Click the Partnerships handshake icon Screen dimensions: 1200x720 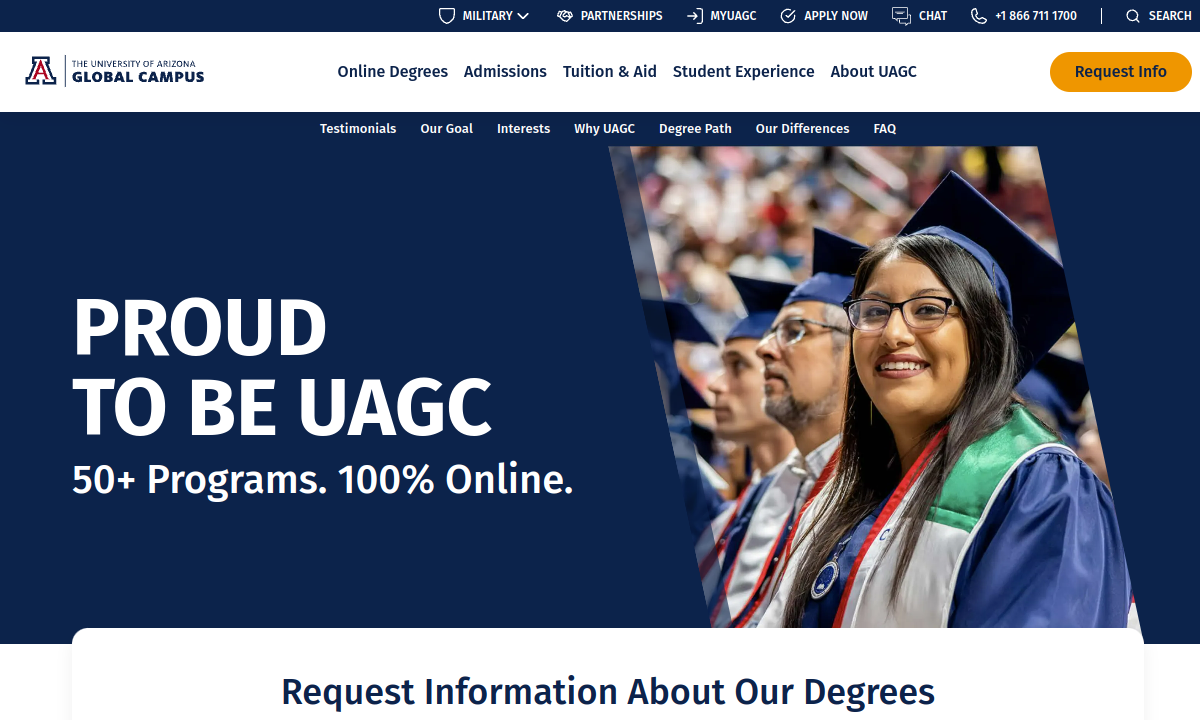565,16
